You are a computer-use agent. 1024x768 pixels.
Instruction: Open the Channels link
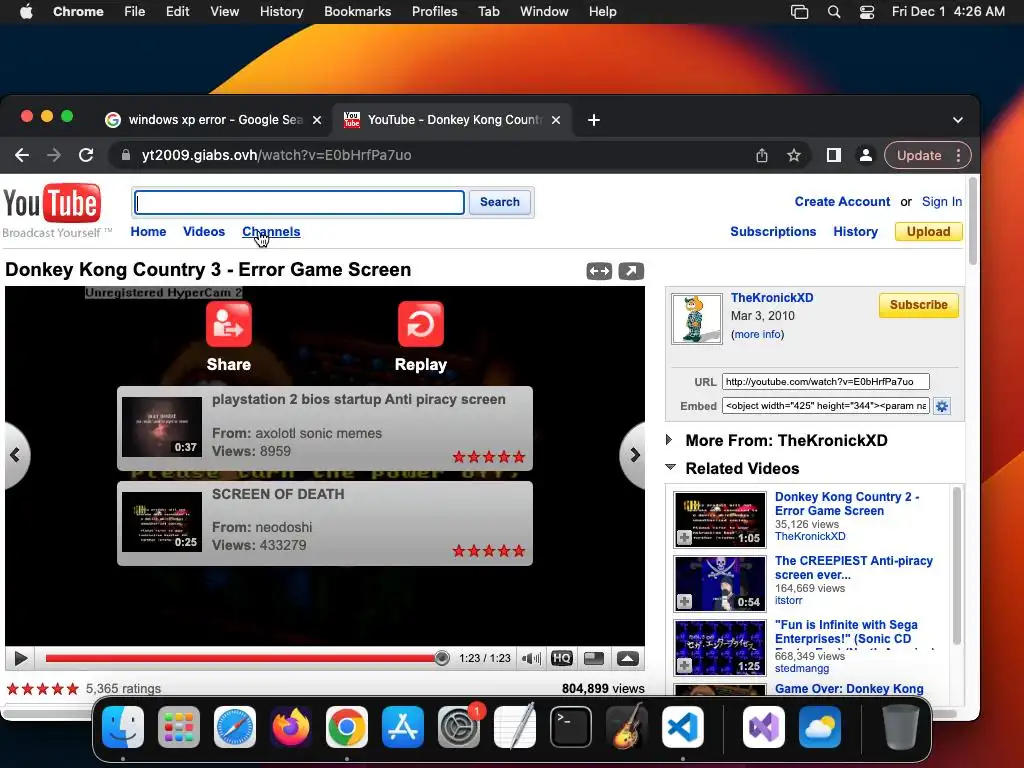coord(271,232)
